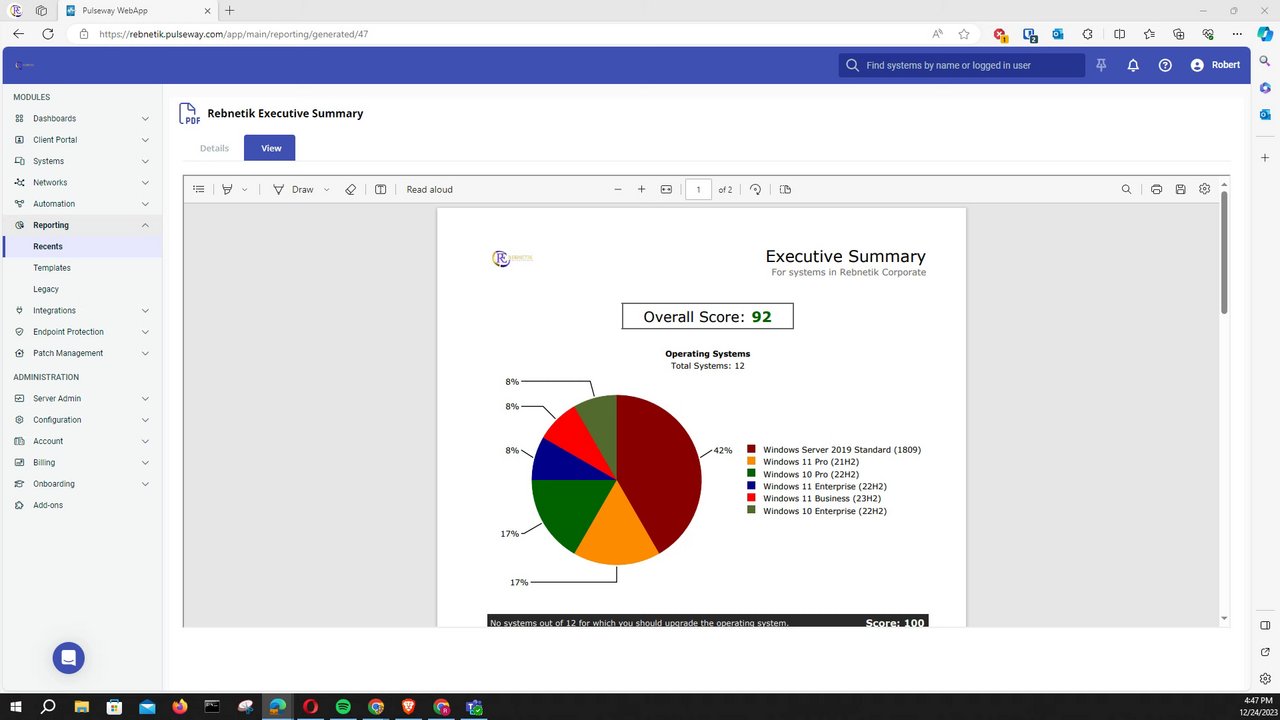Refresh the browser page

47,33
